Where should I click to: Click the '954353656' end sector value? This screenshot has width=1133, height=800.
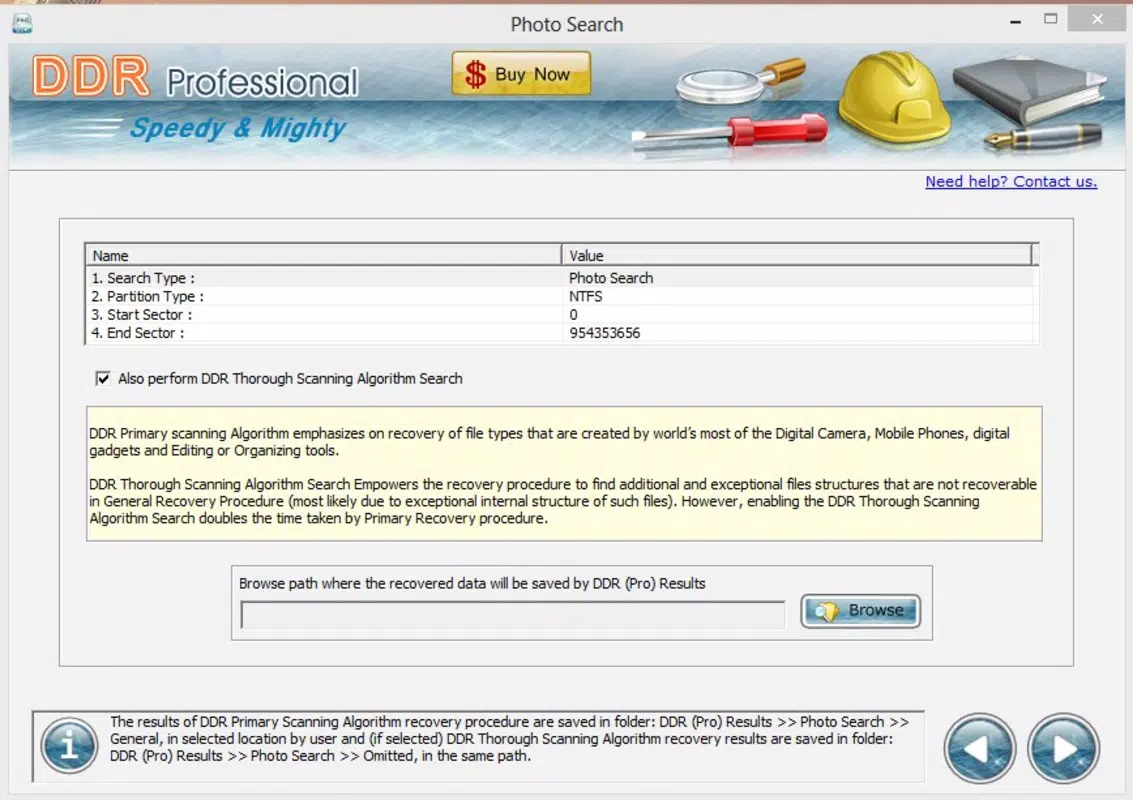[x=605, y=333]
